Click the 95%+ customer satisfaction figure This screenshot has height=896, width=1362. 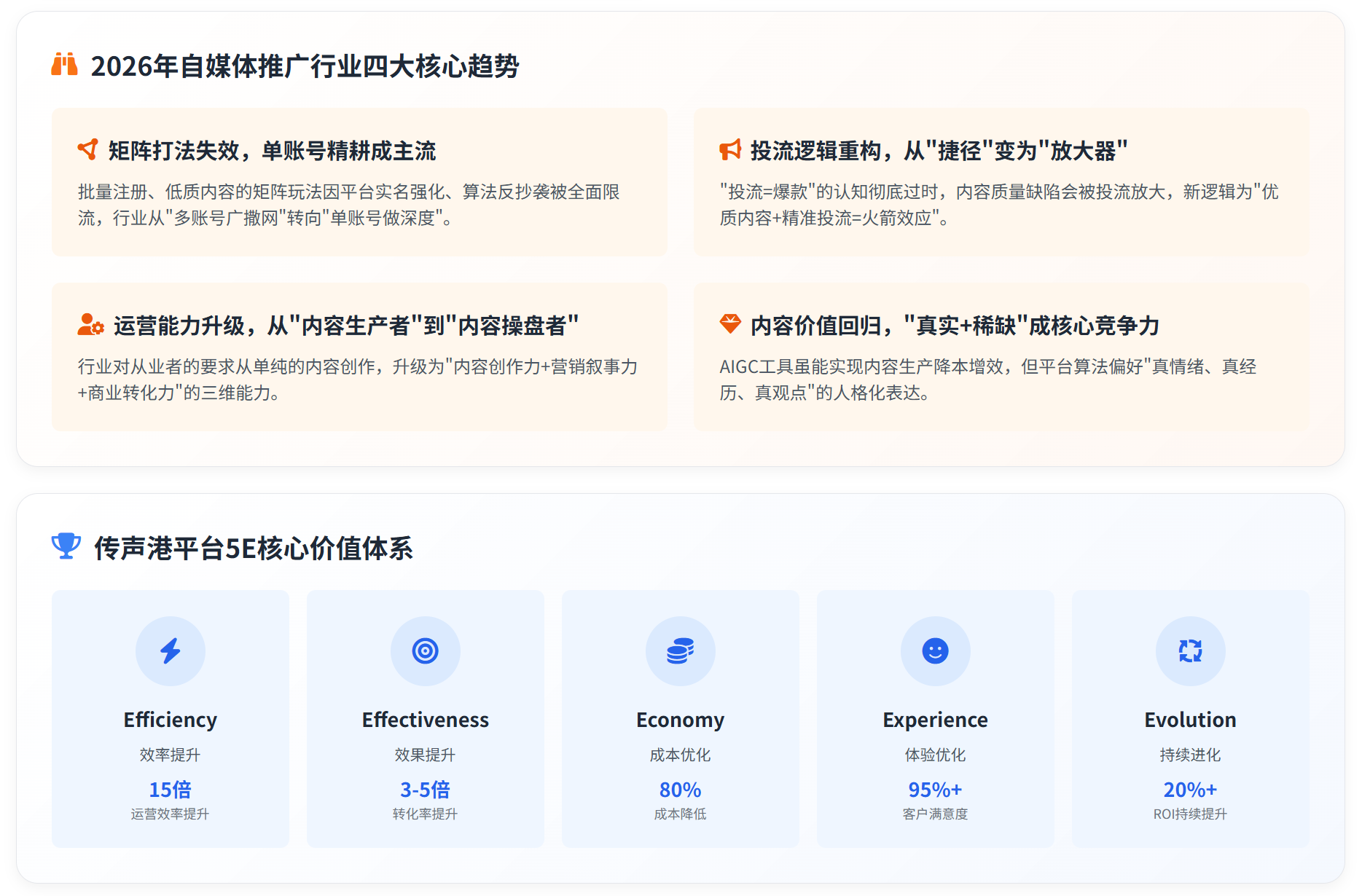(x=936, y=790)
